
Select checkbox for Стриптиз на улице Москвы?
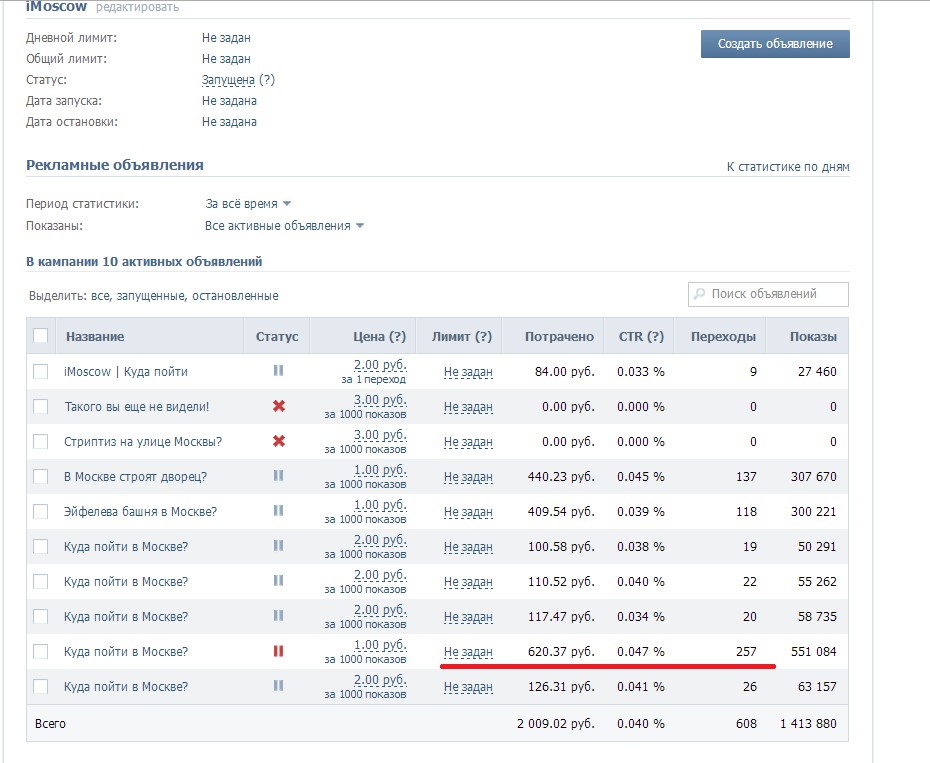(x=40, y=441)
